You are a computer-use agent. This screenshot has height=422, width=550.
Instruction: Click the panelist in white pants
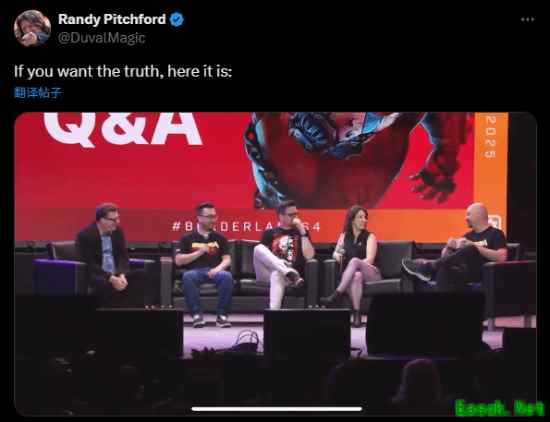point(284,254)
